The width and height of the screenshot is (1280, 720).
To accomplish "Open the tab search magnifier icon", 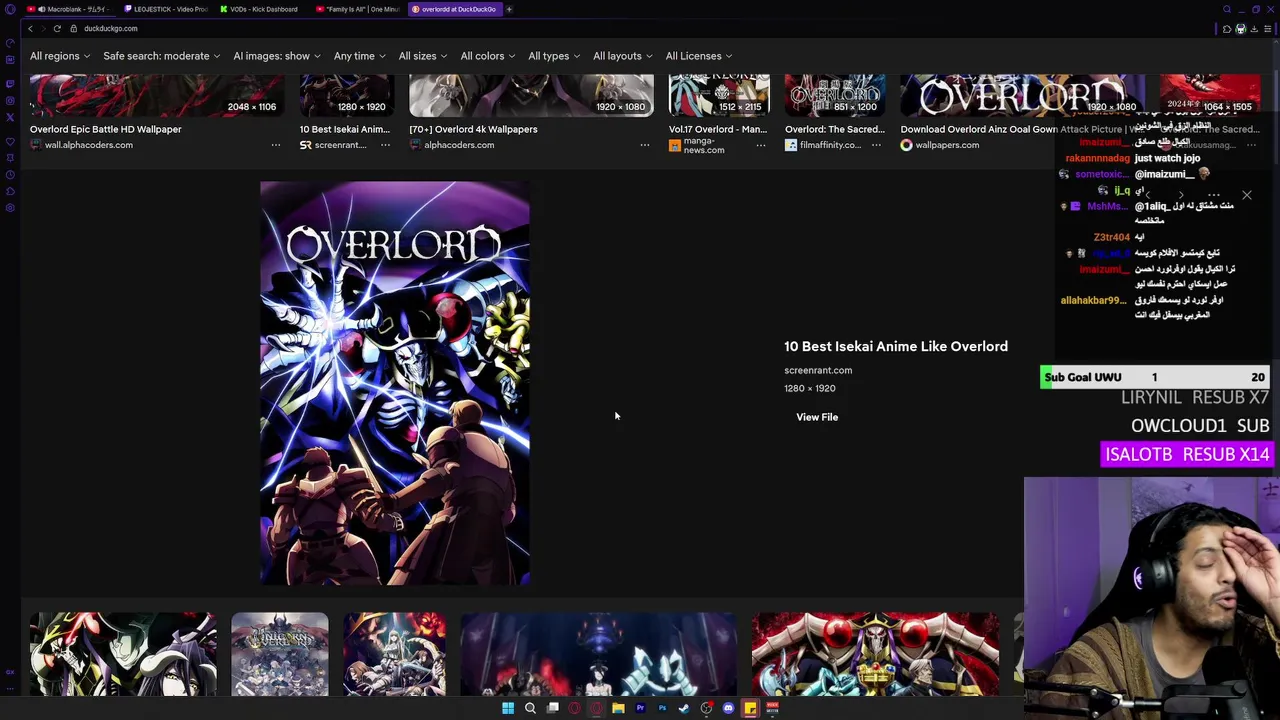I will coord(1227,9).
